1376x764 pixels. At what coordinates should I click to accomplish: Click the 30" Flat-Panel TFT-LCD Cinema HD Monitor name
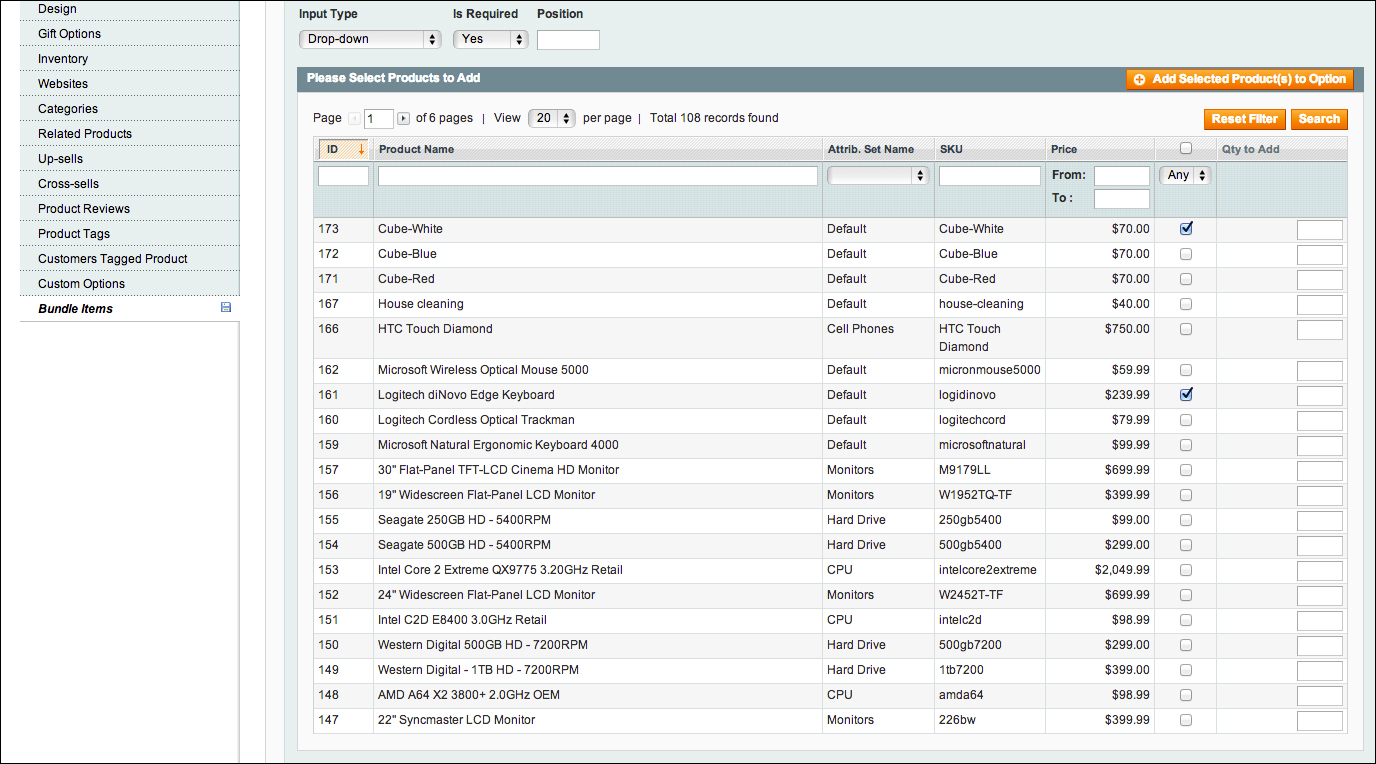pyautogui.click(x=498, y=470)
